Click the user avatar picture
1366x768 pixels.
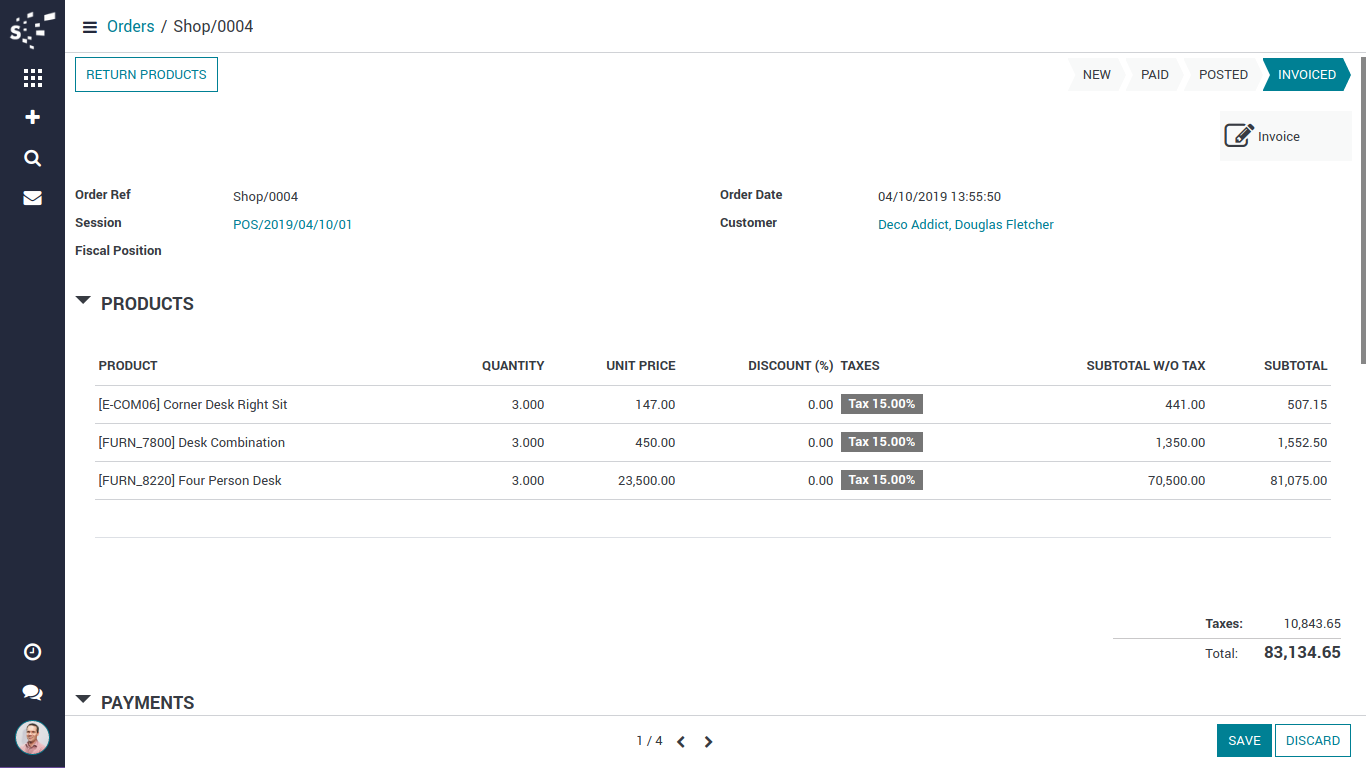32,738
